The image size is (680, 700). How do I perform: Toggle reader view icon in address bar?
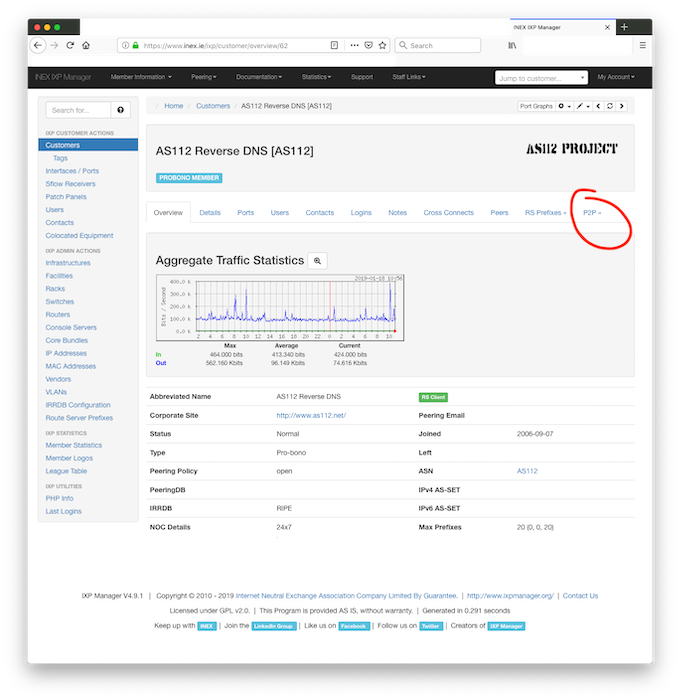tap(334, 45)
